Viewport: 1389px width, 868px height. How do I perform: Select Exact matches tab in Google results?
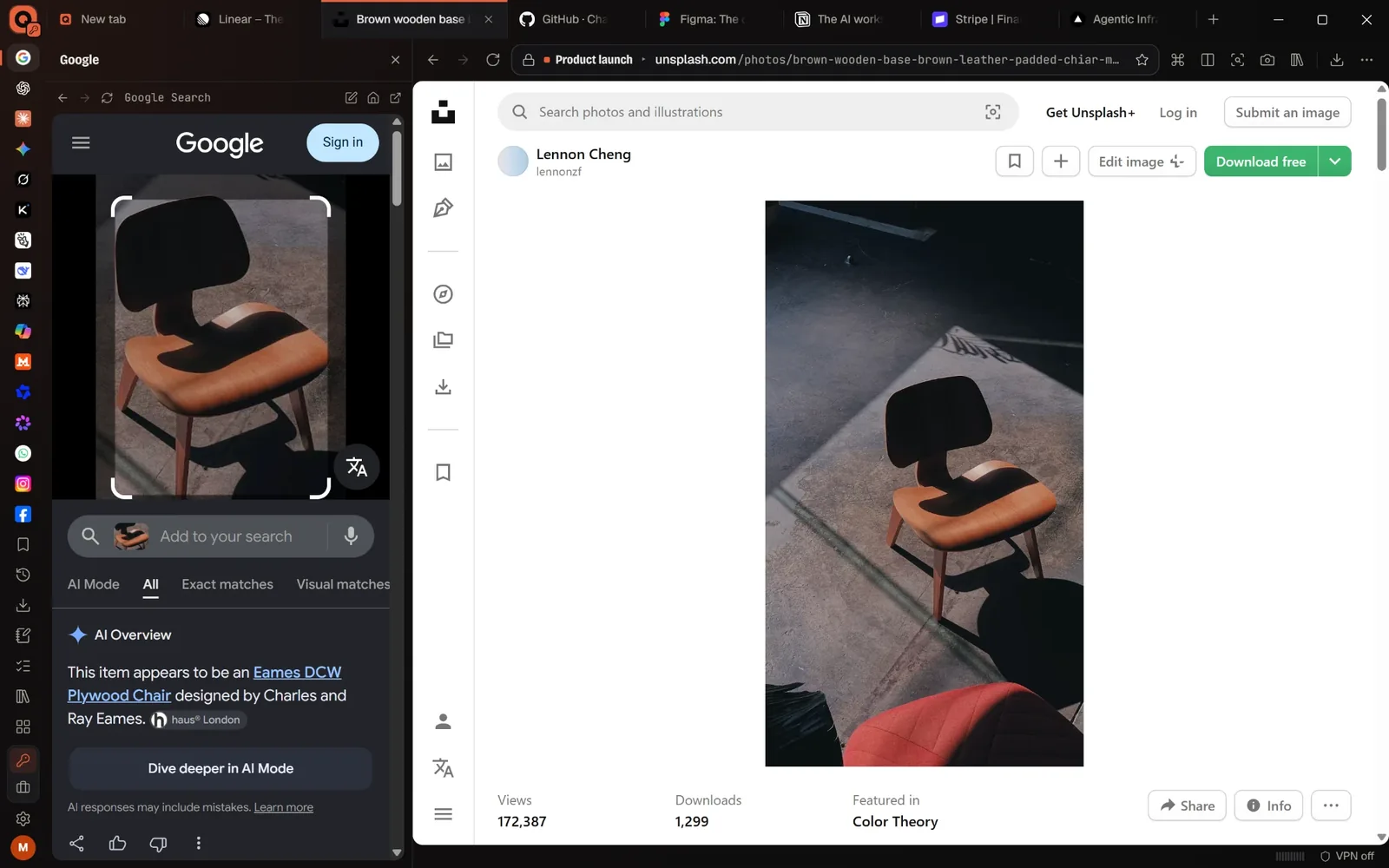[x=227, y=584]
